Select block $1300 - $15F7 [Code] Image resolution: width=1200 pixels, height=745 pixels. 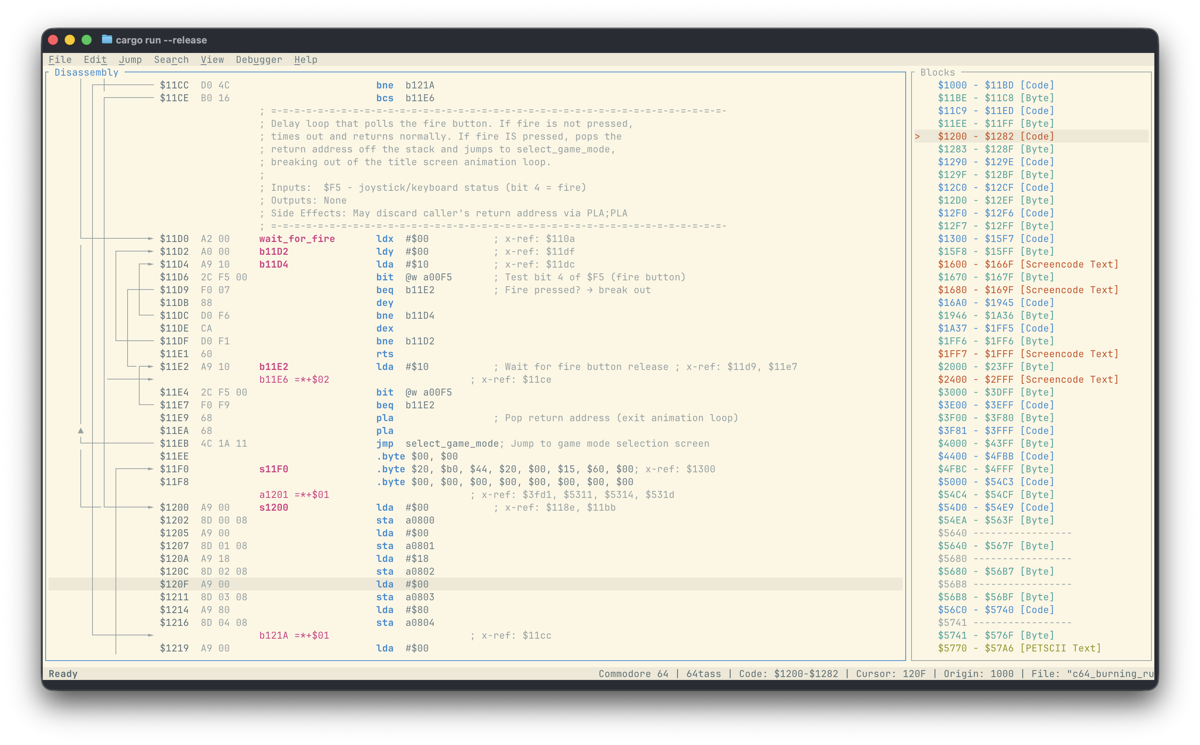995,239
